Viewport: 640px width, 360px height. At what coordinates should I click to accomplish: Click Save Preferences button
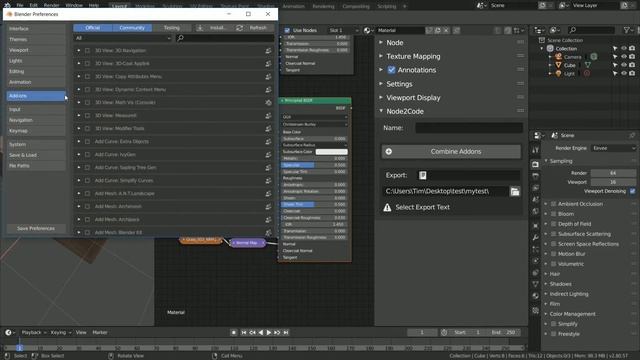(x=36, y=228)
